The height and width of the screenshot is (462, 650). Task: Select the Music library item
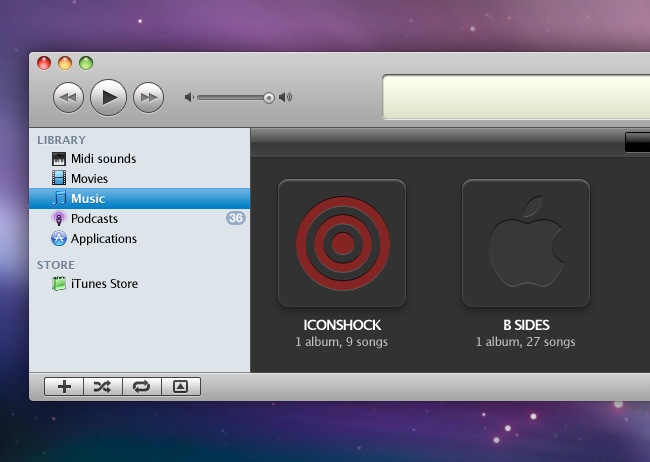point(87,199)
